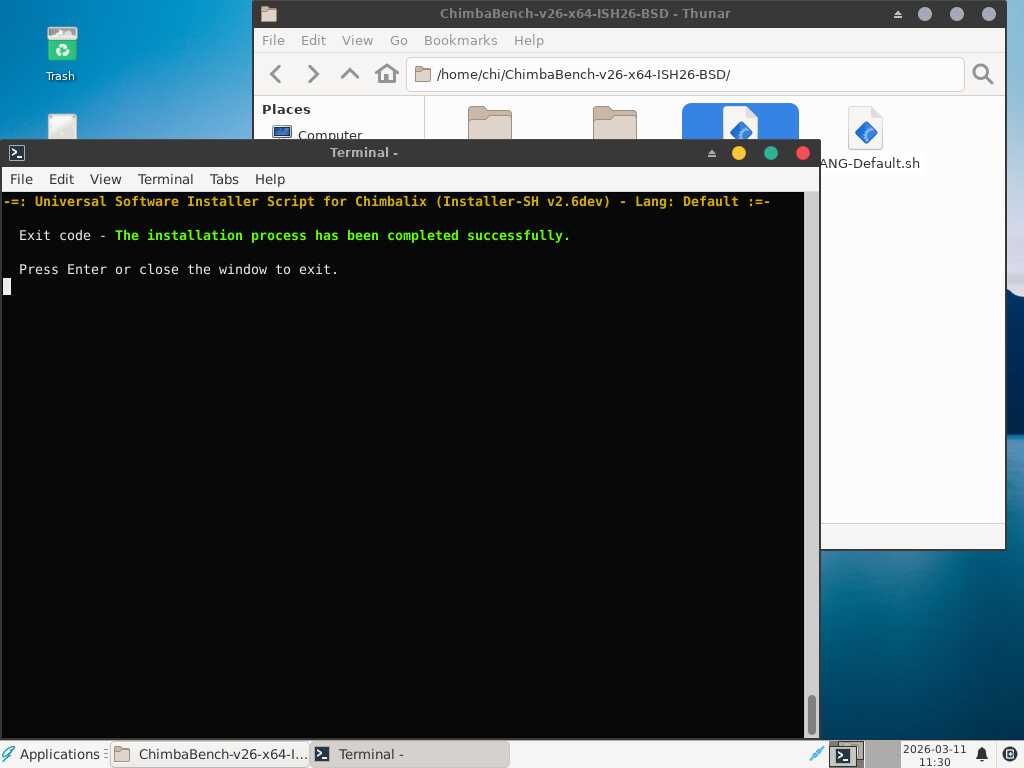Click the Thunar titlebar folder icon
The height and width of the screenshot is (768, 1024).
[269, 14]
